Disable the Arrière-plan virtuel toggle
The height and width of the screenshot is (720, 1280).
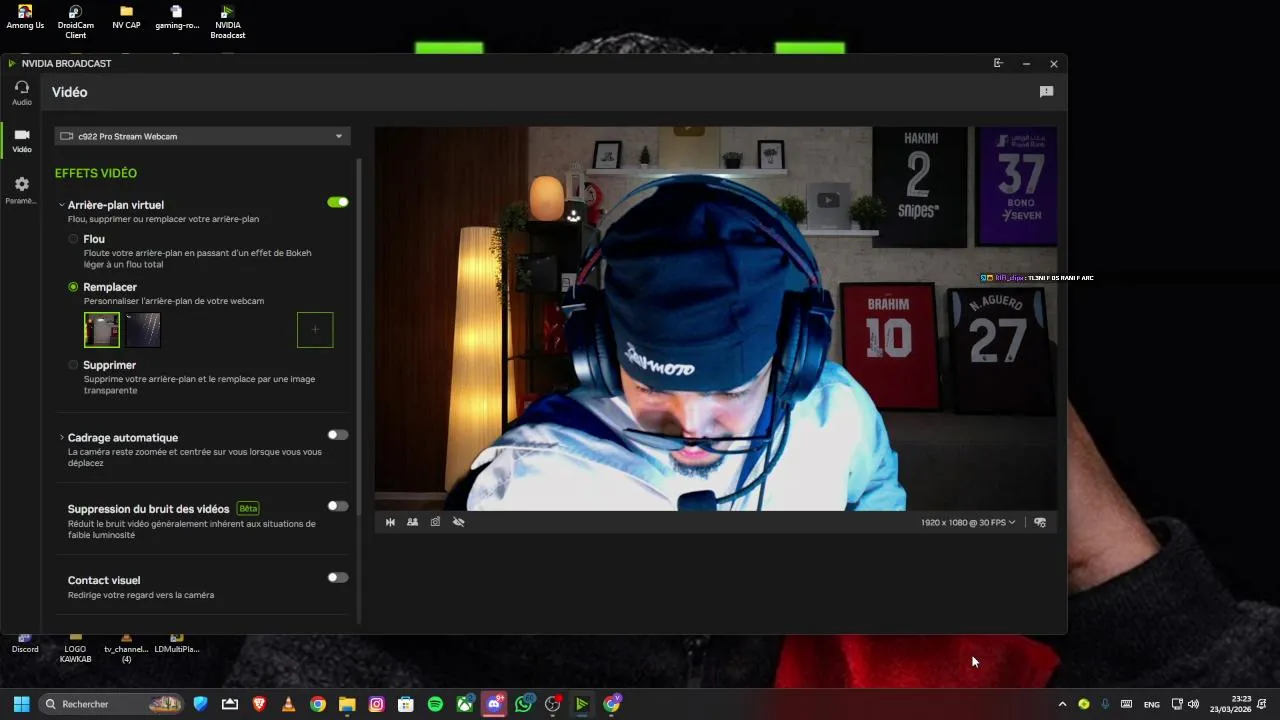(338, 202)
